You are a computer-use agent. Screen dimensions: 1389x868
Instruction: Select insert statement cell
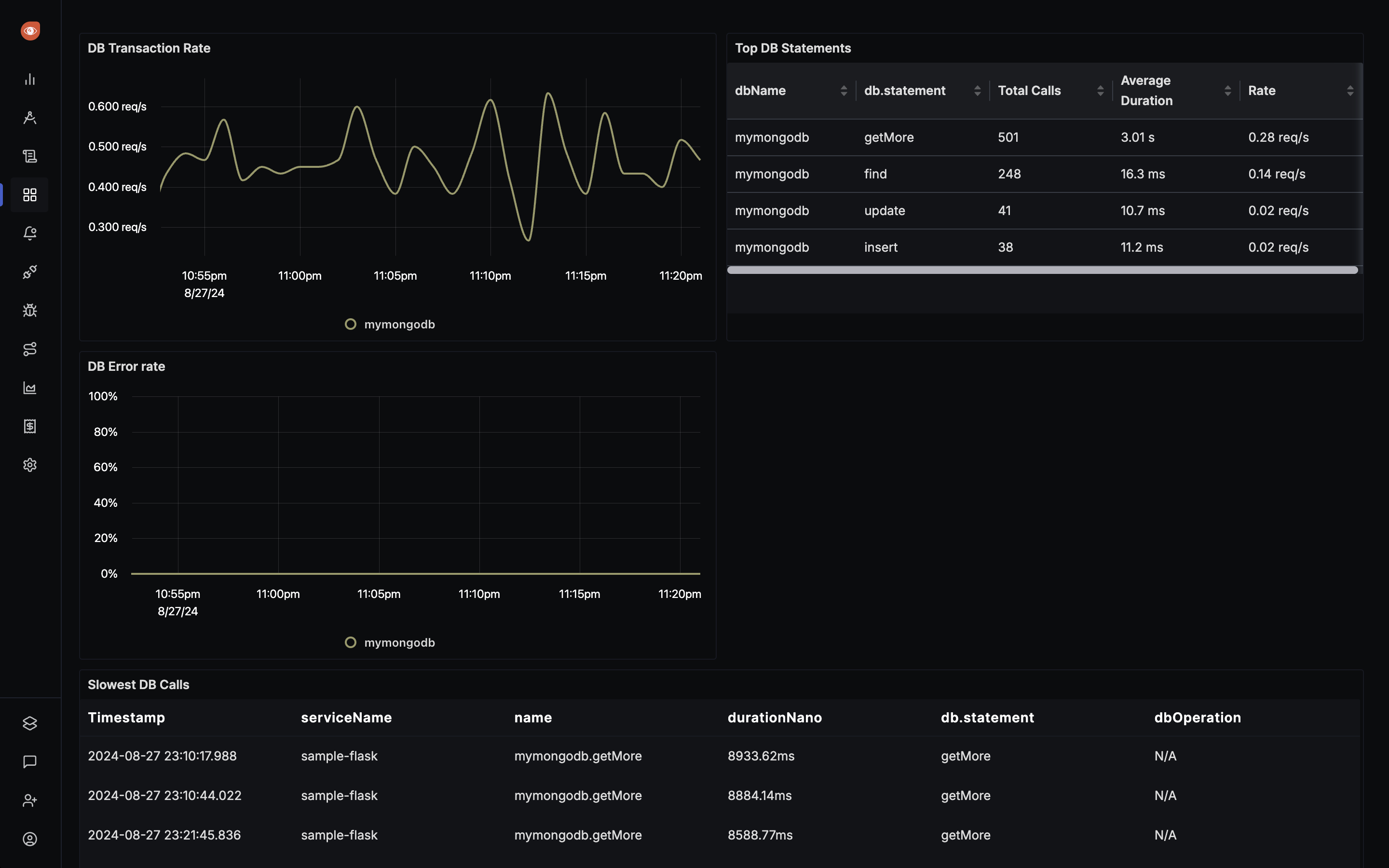[881, 247]
